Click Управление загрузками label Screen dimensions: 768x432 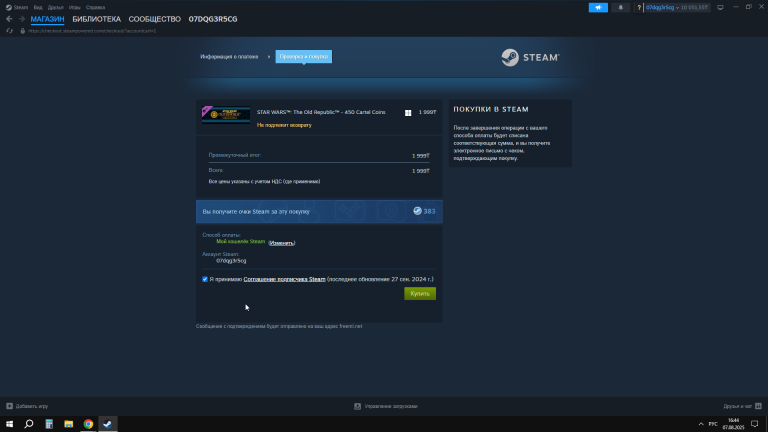[x=391, y=406]
